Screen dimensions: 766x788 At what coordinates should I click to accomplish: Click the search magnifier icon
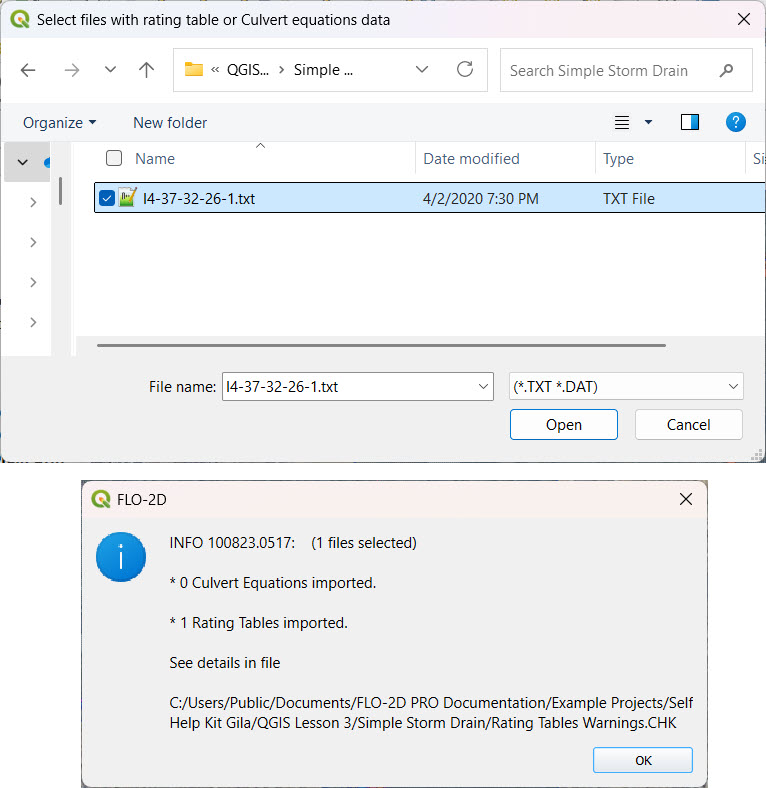(x=727, y=70)
